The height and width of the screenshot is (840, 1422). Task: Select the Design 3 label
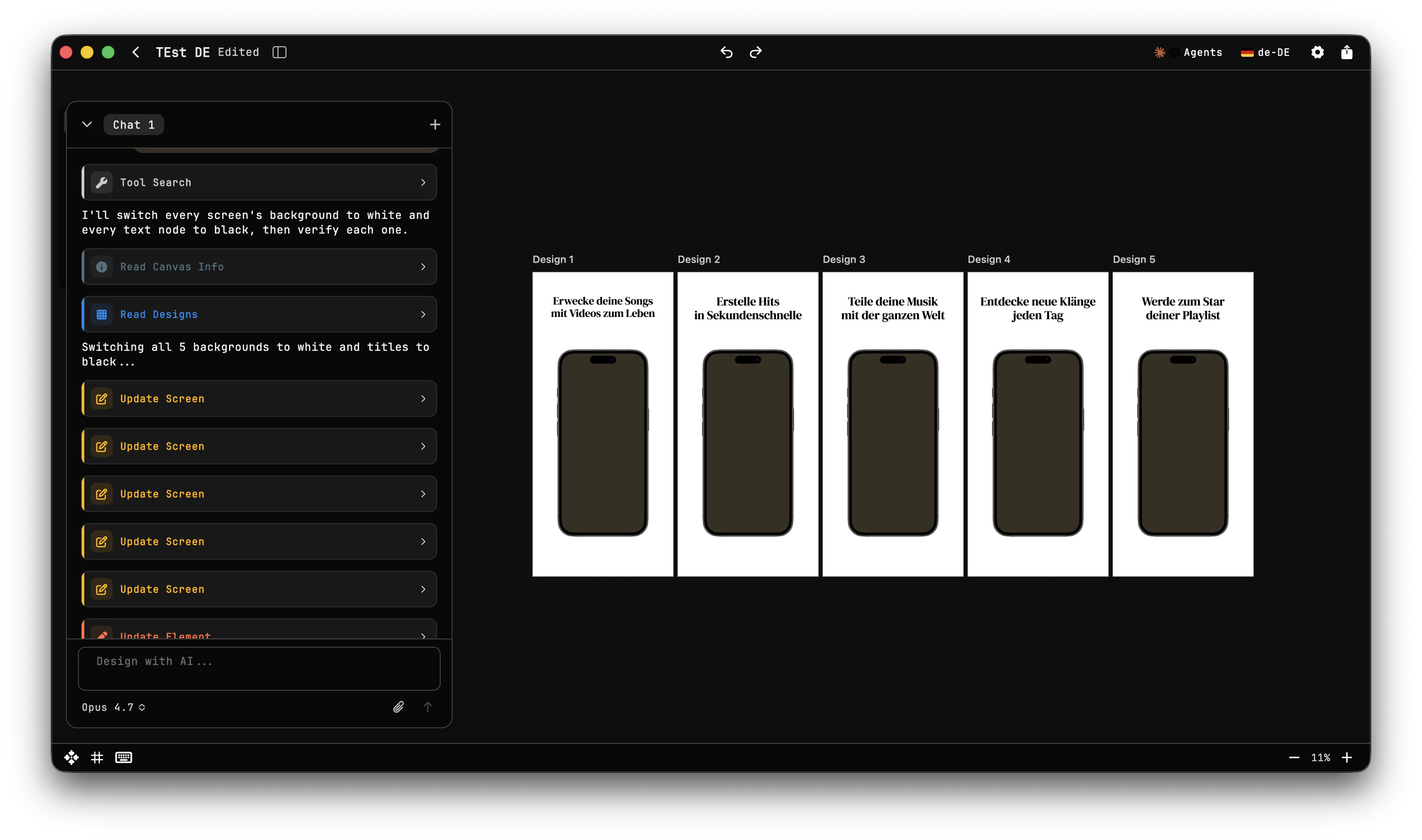pyautogui.click(x=843, y=259)
